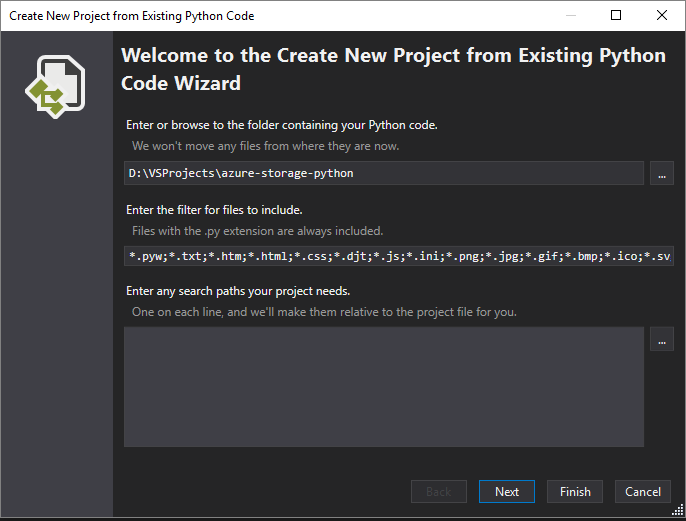The width and height of the screenshot is (686, 521).
Task: Go to the Next wizard page
Action: 507,492
